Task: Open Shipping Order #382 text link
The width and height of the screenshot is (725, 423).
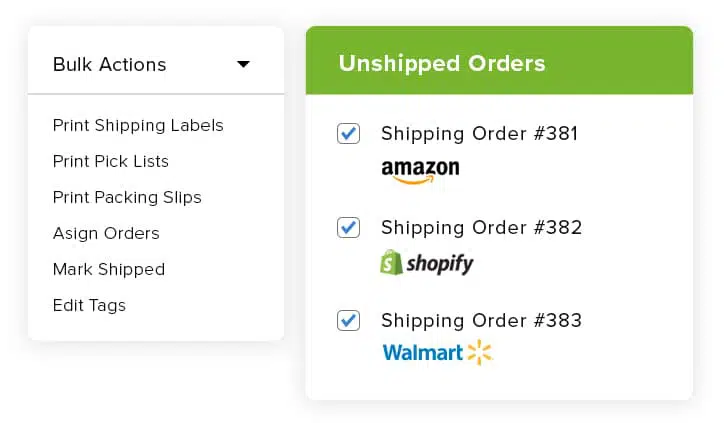Action: pyautogui.click(x=481, y=227)
